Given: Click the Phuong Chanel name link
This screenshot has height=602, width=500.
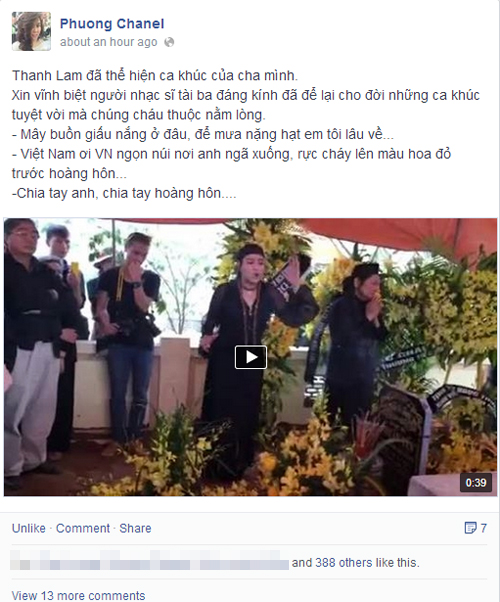Looking at the screenshot, I should tap(112, 24).
